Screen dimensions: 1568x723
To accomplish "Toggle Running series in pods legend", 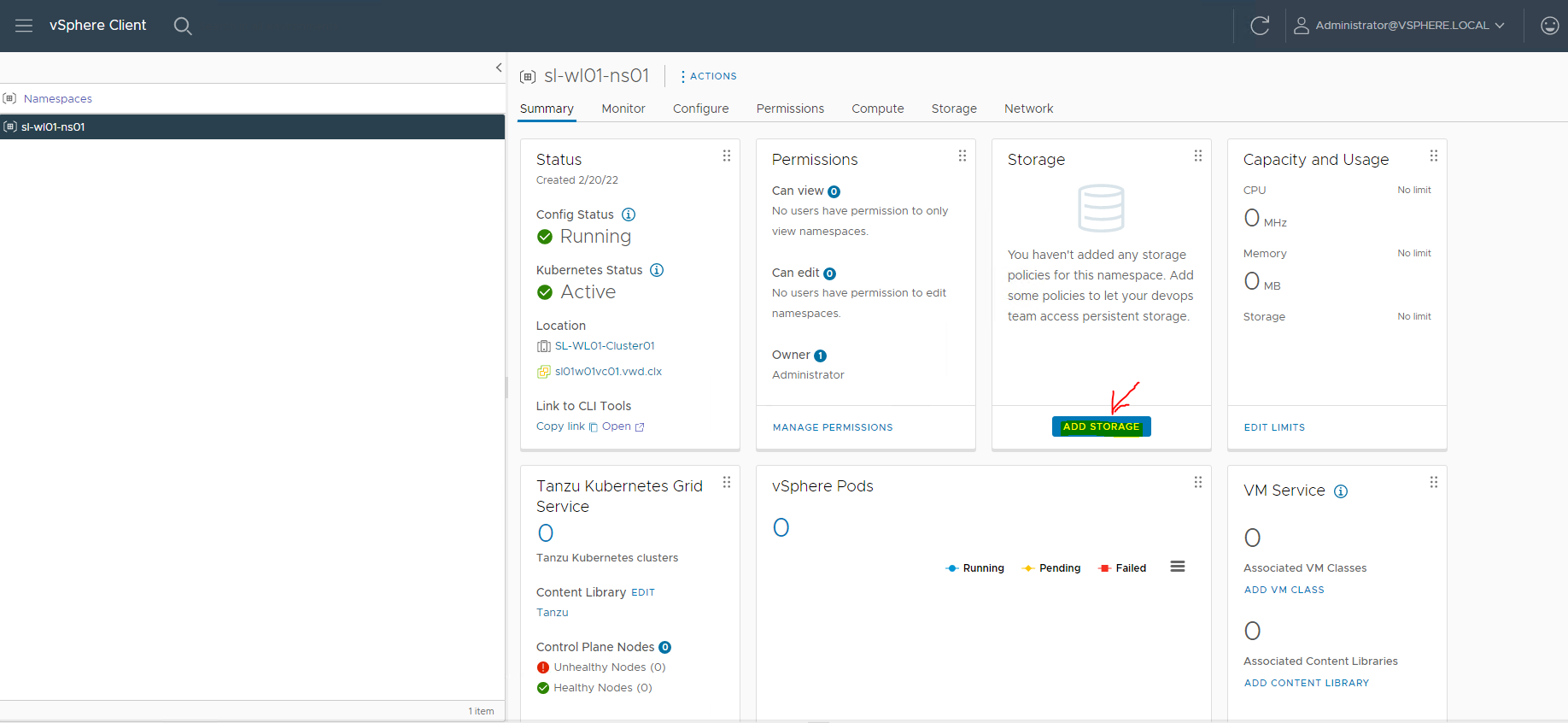I will (974, 568).
